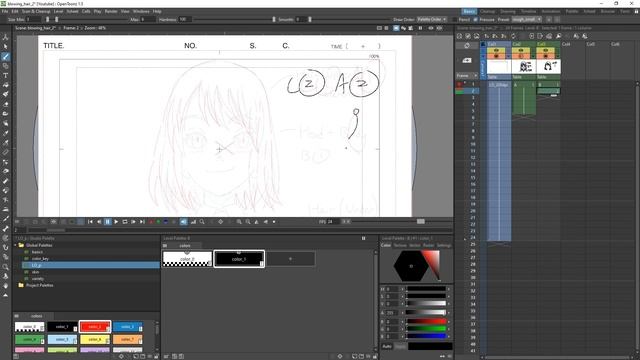Click freeze pause icon above canvas
This screenshot has width=640, height=360.
tap(420, 28)
